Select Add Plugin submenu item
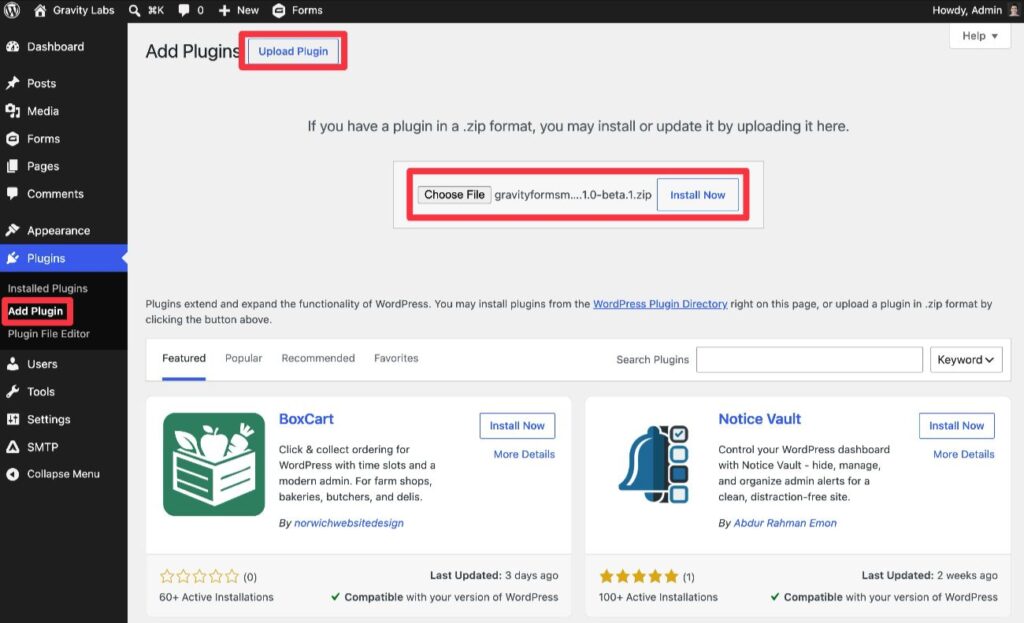1024x623 pixels. point(36,311)
